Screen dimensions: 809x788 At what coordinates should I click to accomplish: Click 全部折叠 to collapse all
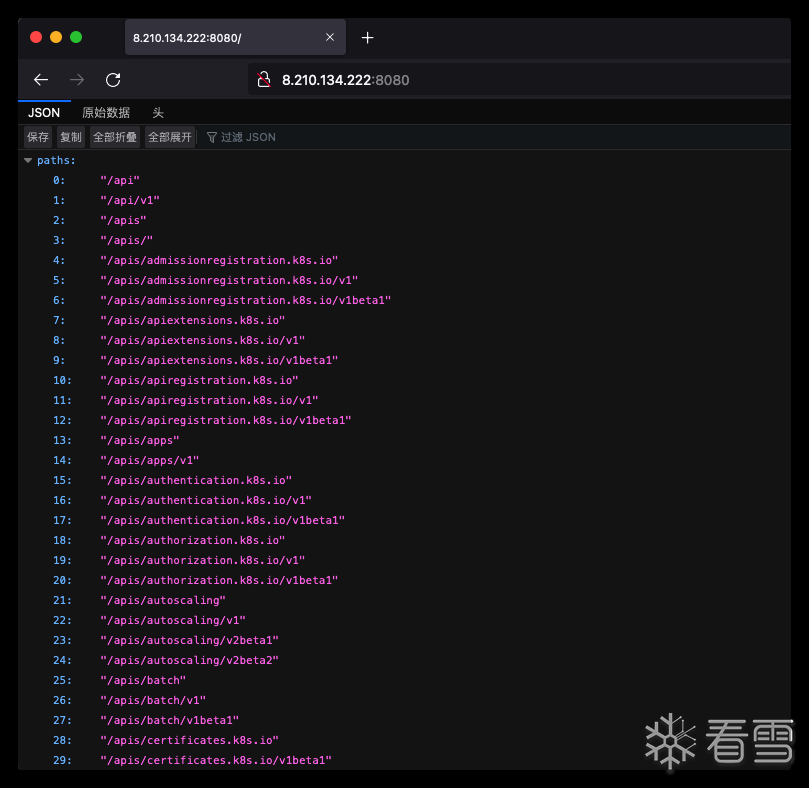point(115,137)
